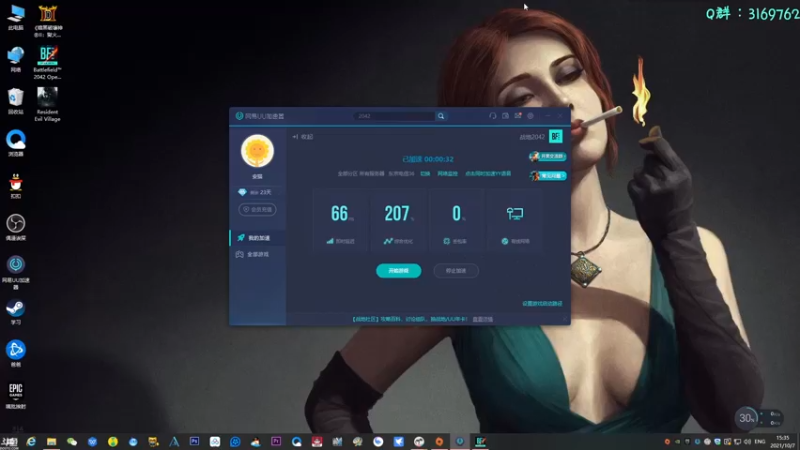Click the ENG input language indicator
The width and height of the screenshot is (800, 450).
pyautogui.click(x=760, y=442)
